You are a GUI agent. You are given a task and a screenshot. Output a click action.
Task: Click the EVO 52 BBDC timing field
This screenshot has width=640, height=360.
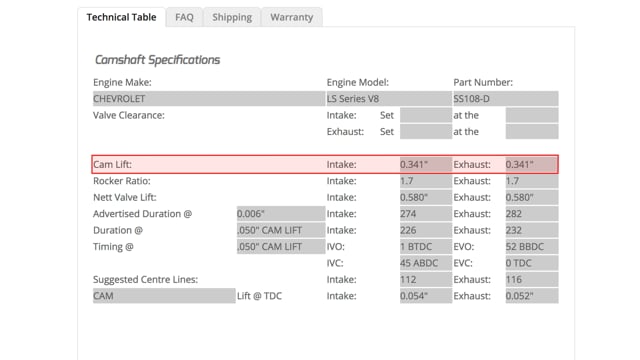[532, 247]
